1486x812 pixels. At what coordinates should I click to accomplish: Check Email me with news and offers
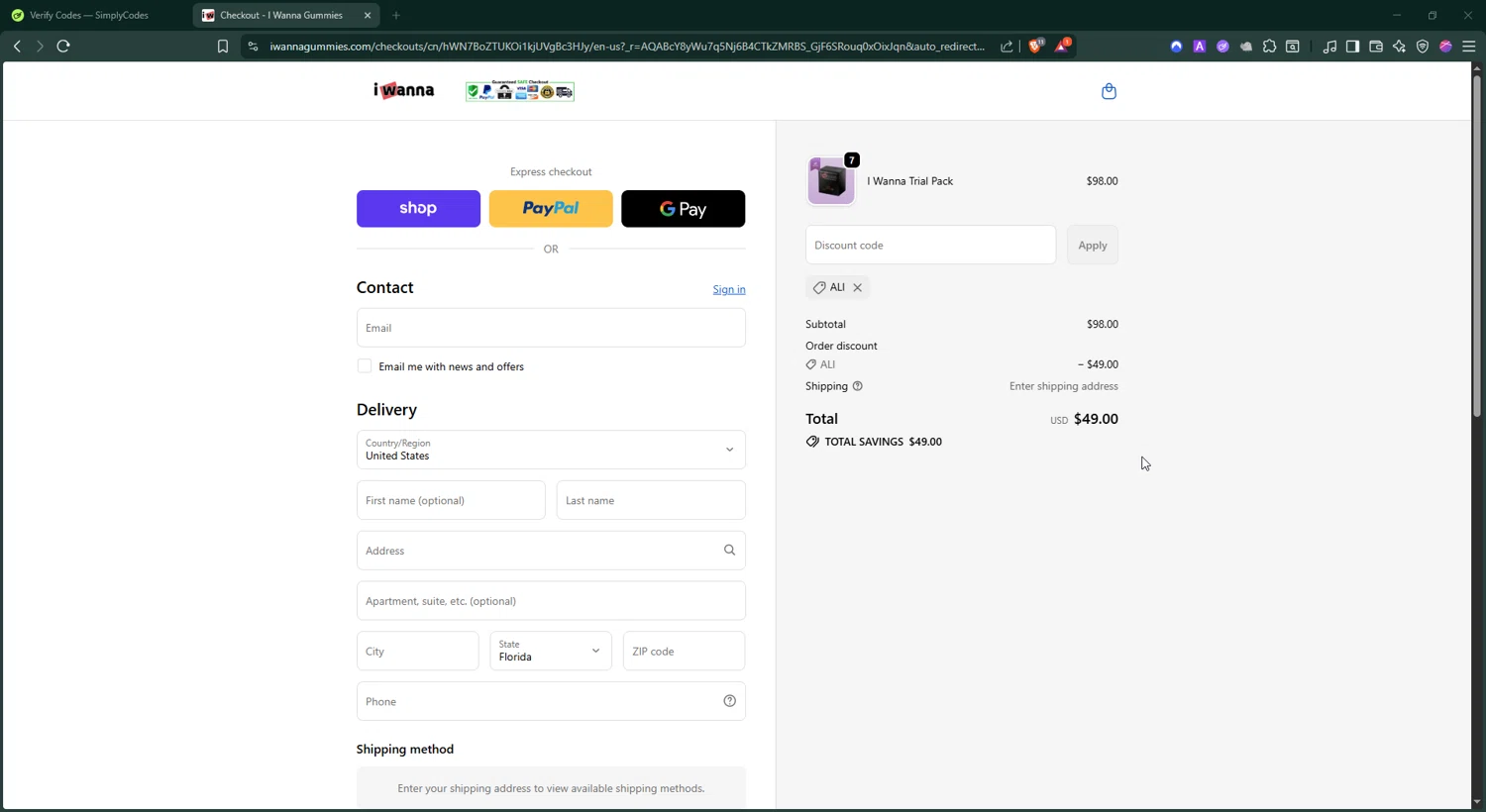point(365,366)
